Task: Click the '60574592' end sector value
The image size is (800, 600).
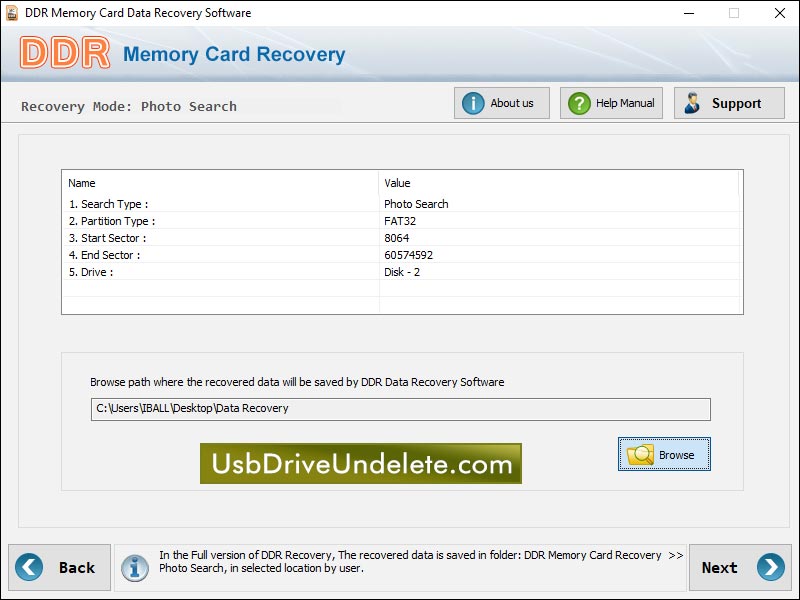Action: coord(408,255)
